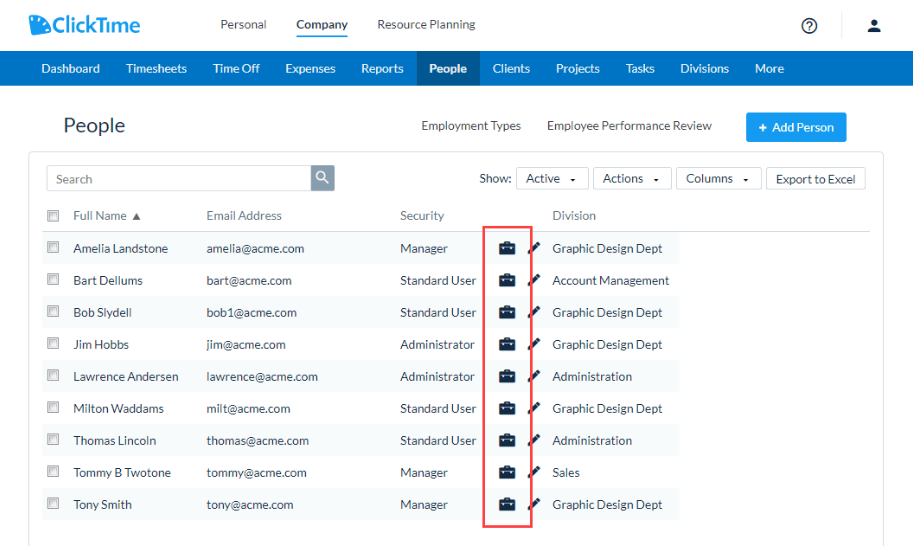Open the Actions dropdown
This screenshot has width=913, height=546.
(x=632, y=179)
